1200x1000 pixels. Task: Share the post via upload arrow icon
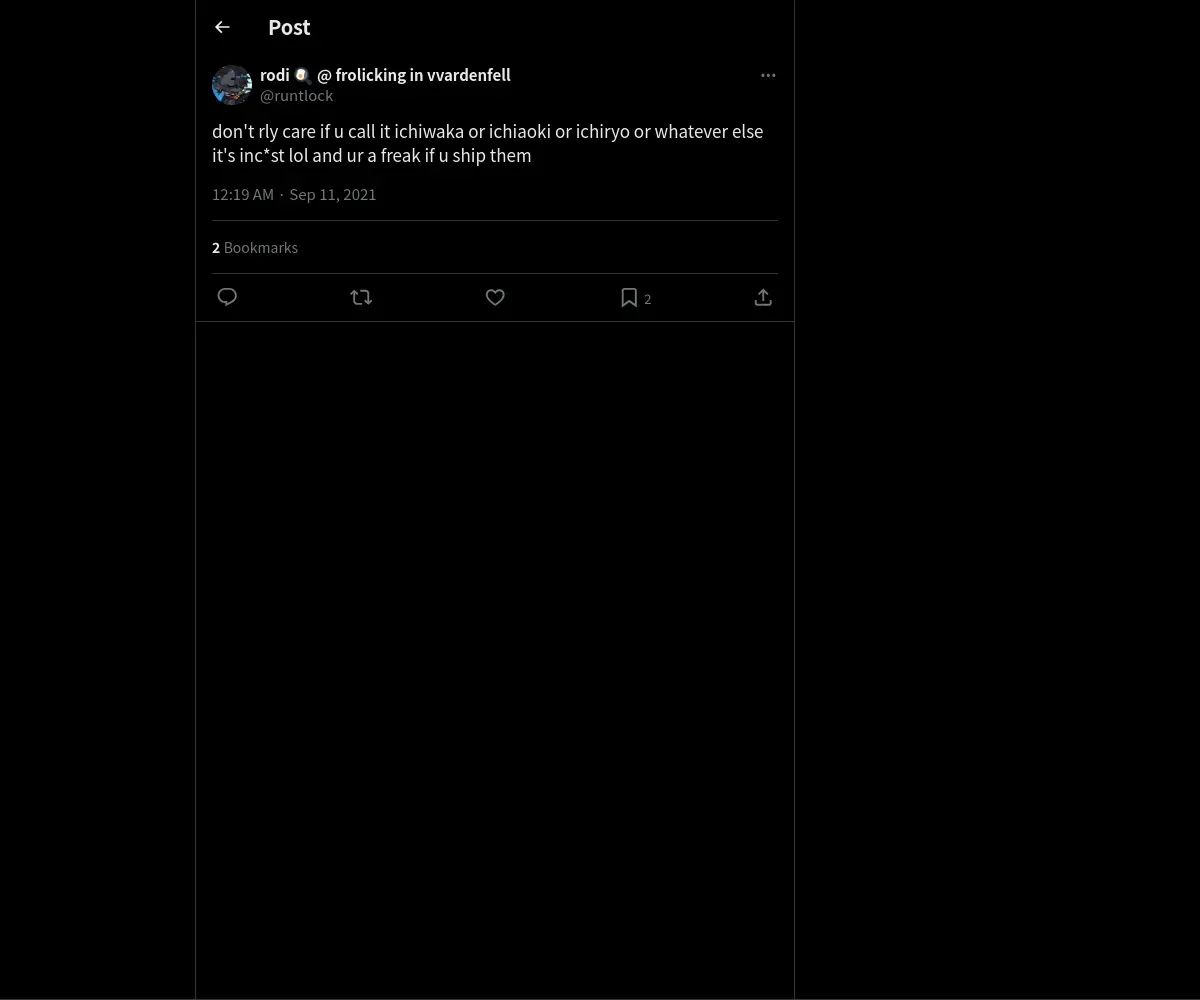tap(763, 297)
